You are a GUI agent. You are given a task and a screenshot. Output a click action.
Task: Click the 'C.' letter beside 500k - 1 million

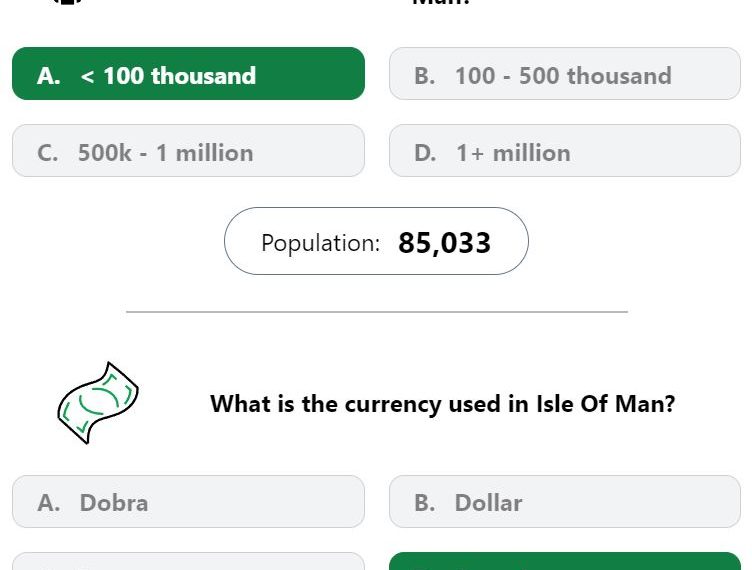click(47, 153)
